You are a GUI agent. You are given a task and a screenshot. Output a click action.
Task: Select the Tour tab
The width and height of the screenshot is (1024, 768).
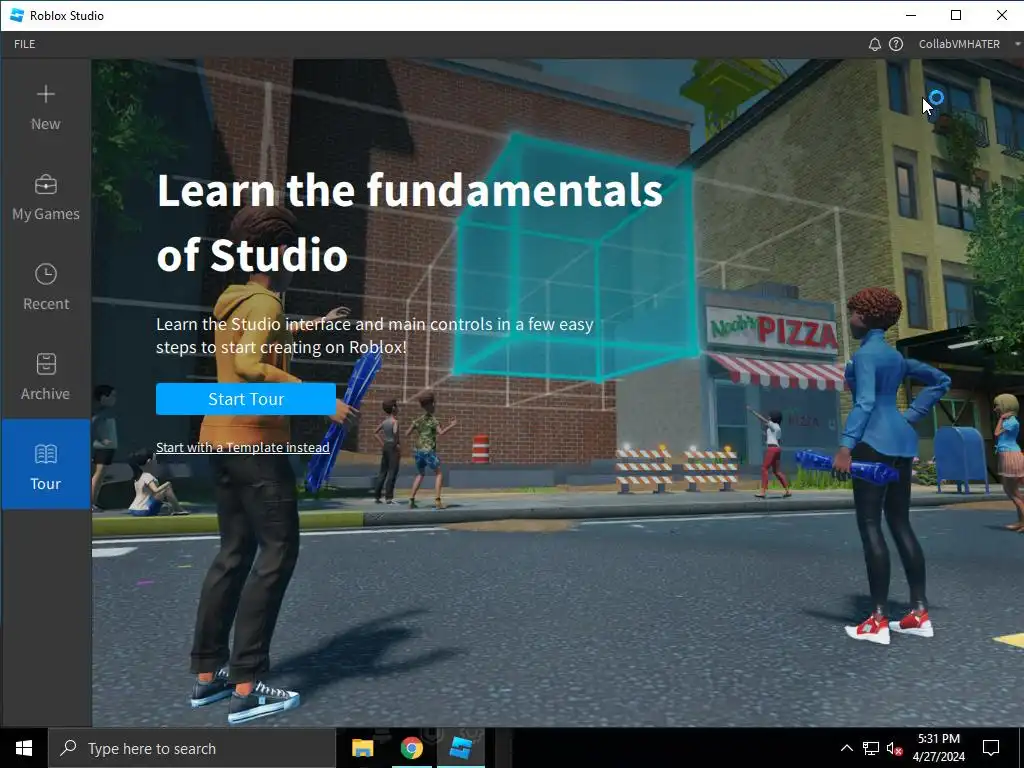pos(46,464)
